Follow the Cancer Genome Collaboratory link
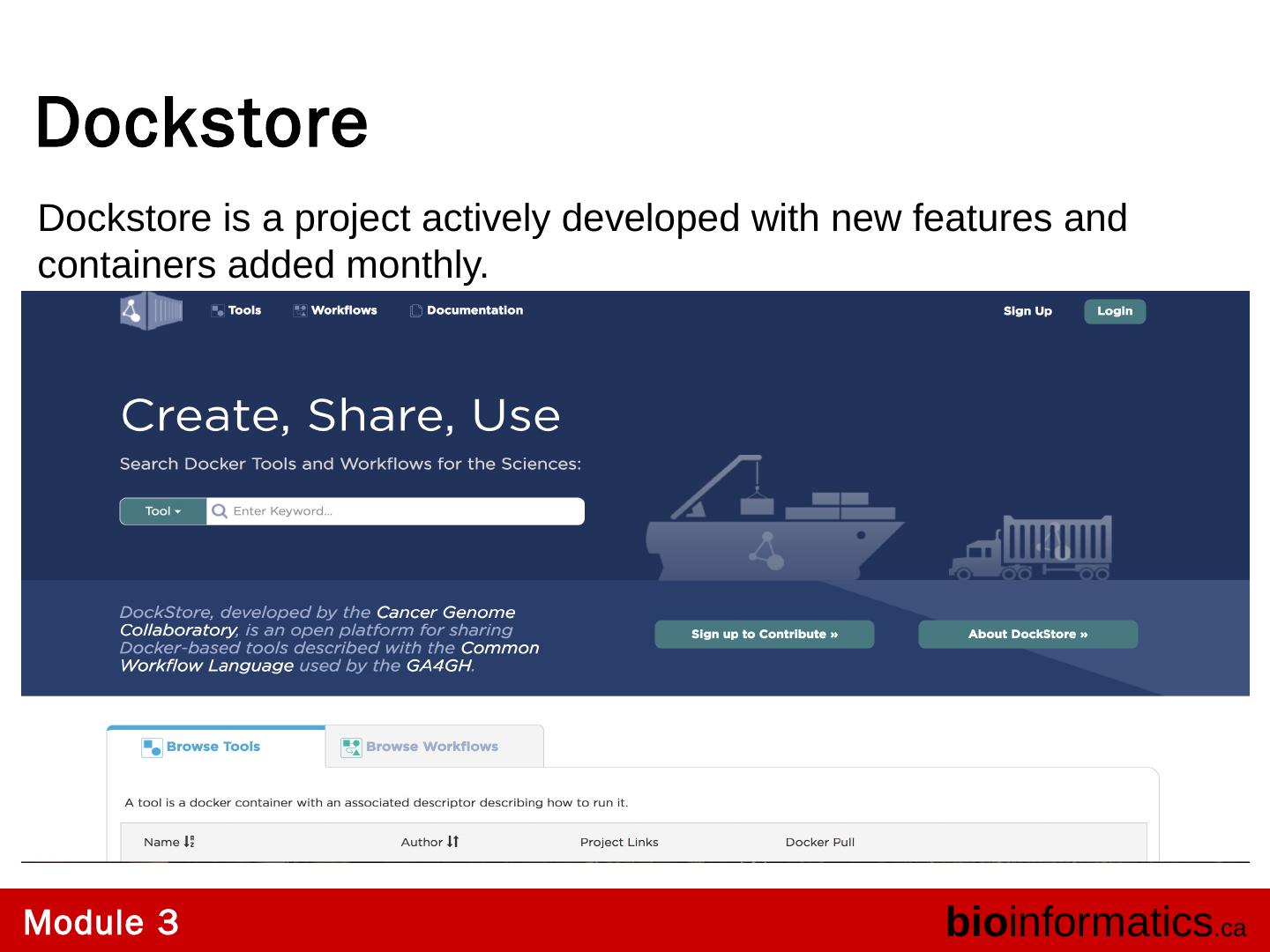 444,613
